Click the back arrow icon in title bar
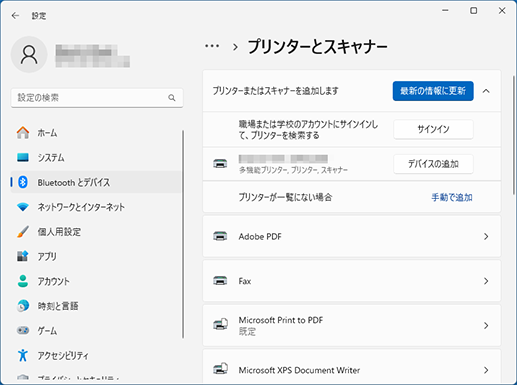517x385 pixels. pyautogui.click(x=15, y=16)
